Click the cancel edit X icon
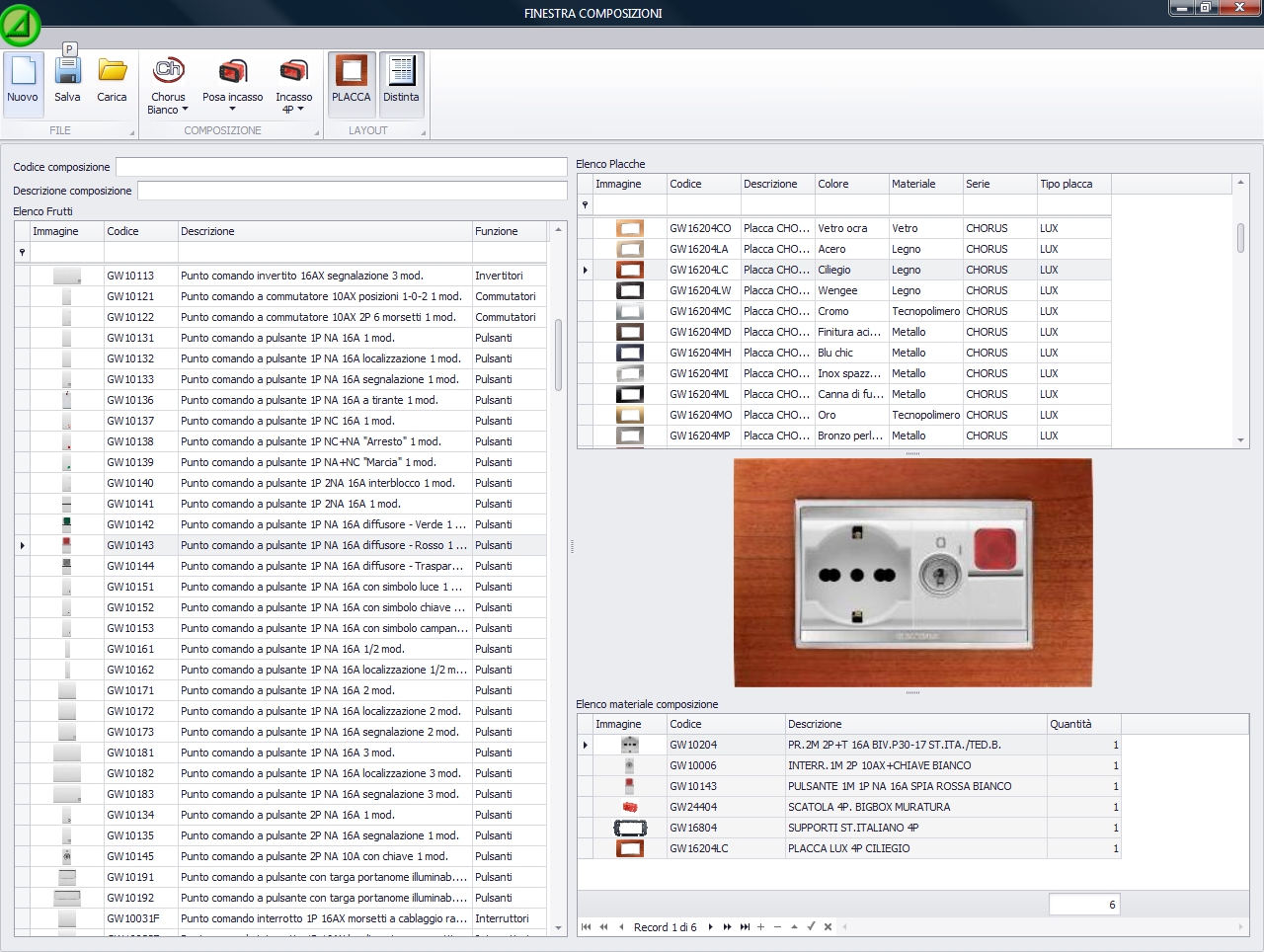The height and width of the screenshot is (952, 1264). click(828, 927)
